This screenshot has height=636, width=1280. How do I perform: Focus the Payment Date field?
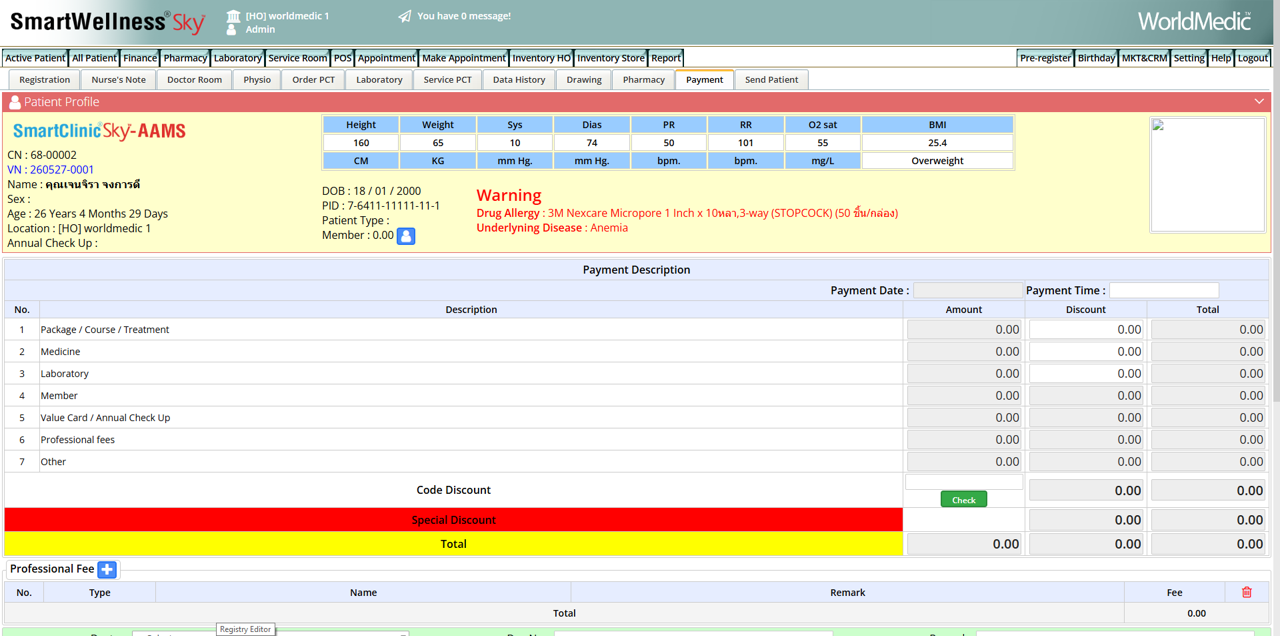click(x=968, y=290)
